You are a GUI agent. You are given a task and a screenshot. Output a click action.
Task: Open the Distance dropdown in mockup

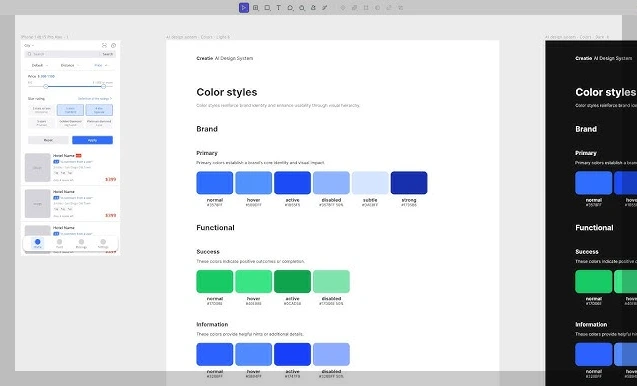pos(70,65)
